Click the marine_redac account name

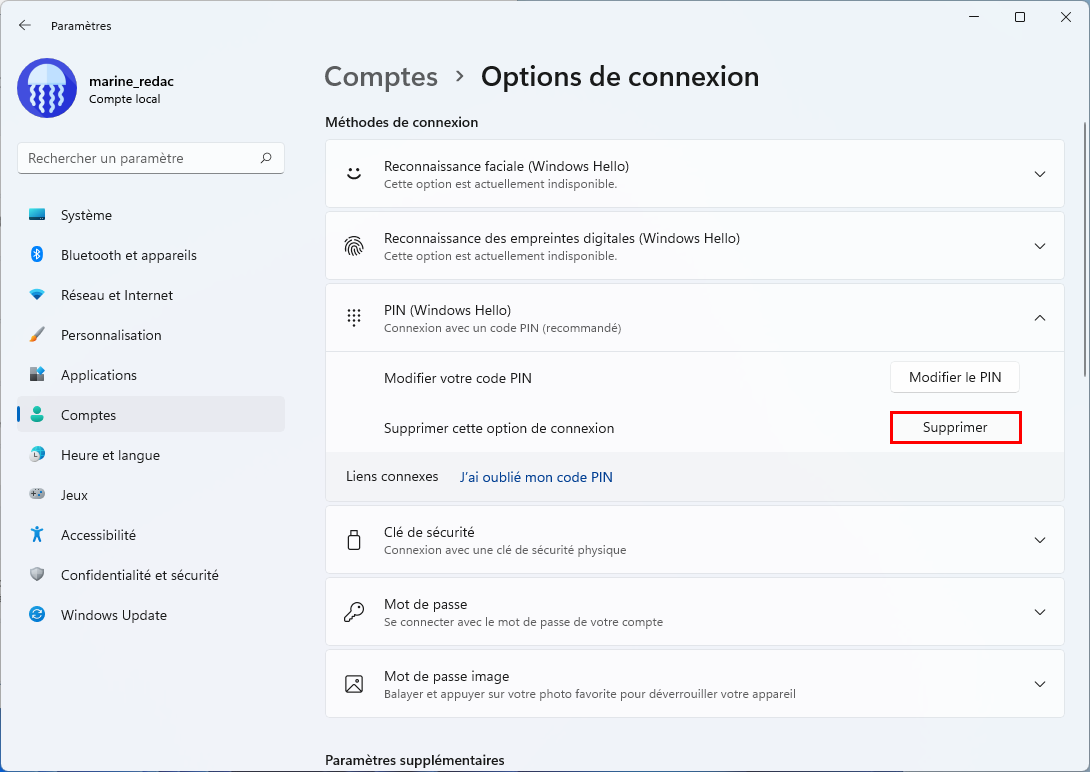pos(131,81)
